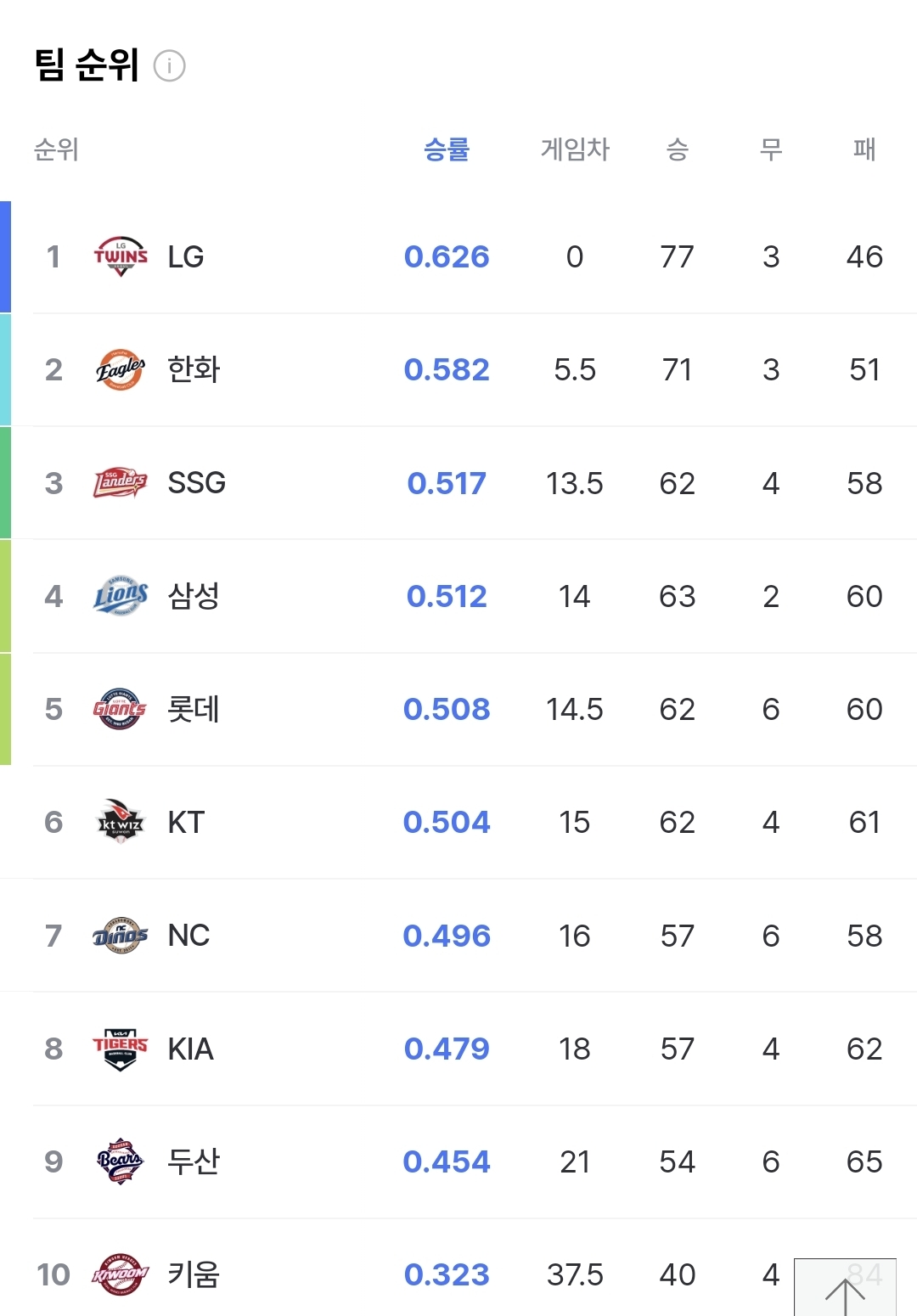Tap the Kiwoom Heroes logo

(x=120, y=1274)
